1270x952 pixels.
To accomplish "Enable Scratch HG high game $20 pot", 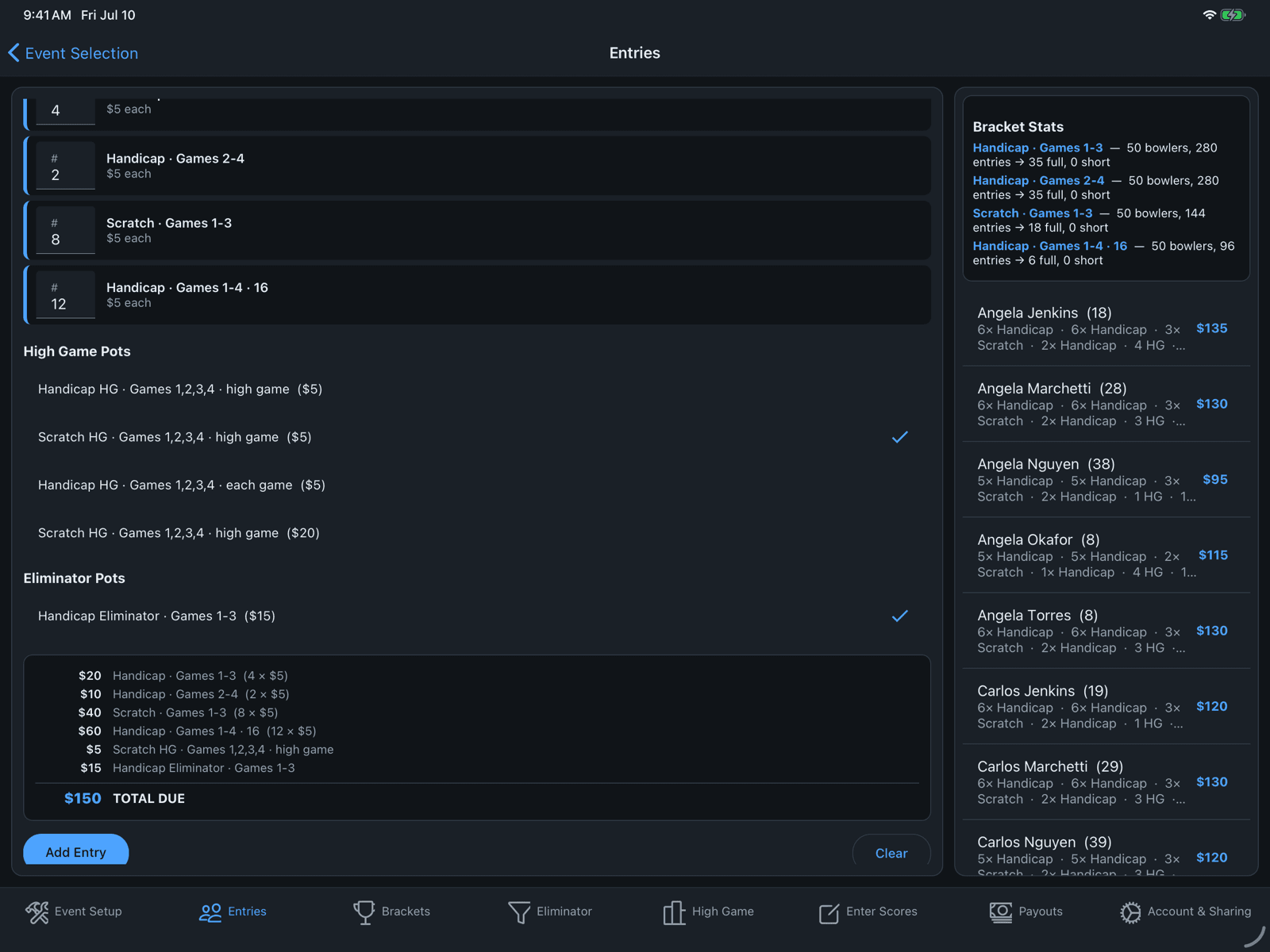I will pyautogui.click(x=476, y=533).
